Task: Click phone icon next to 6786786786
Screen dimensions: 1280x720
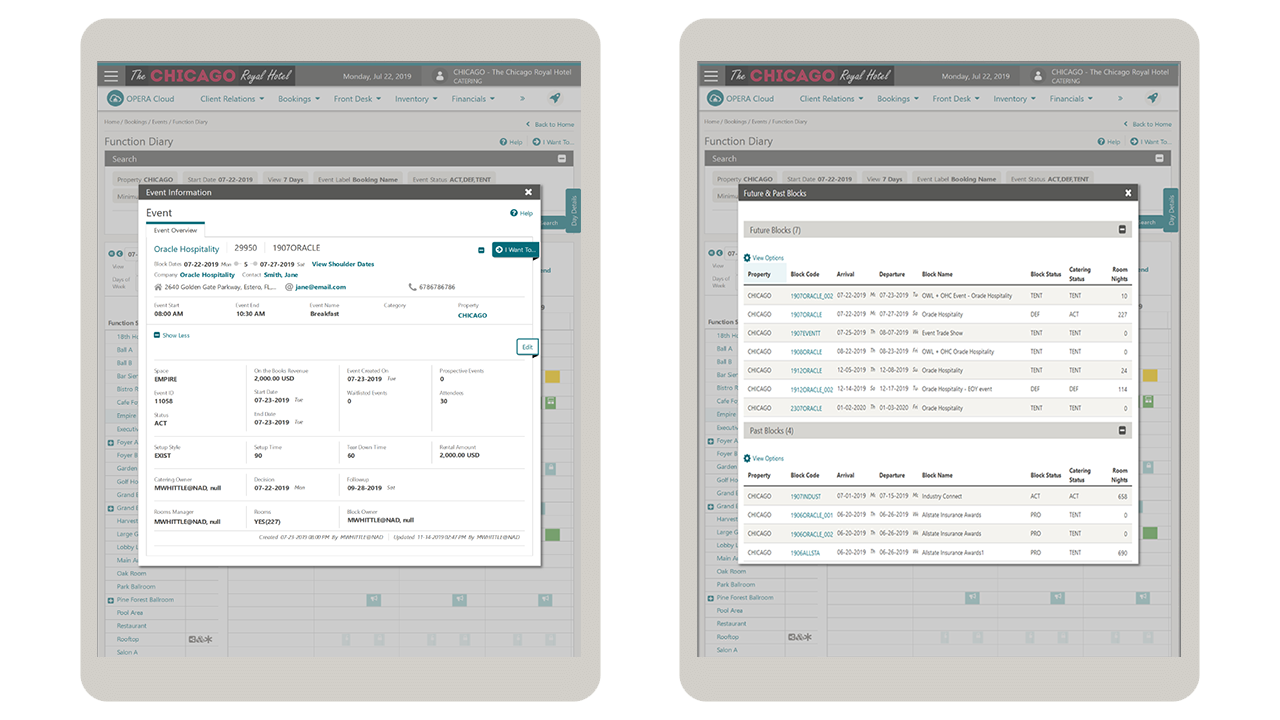Action: [412, 287]
